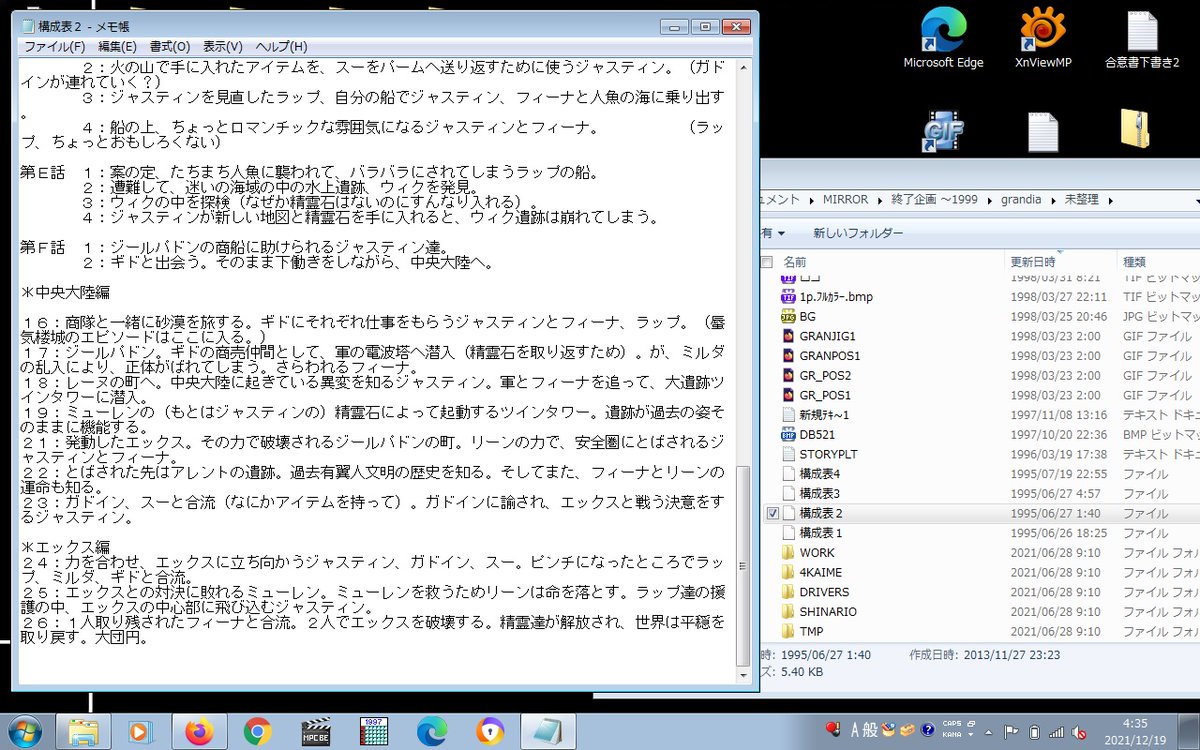The width and height of the screenshot is (1200, 750).
Task: Navigate to 終了企画 ~1999 in breadcrumb
Action: (x=935, y=200)
